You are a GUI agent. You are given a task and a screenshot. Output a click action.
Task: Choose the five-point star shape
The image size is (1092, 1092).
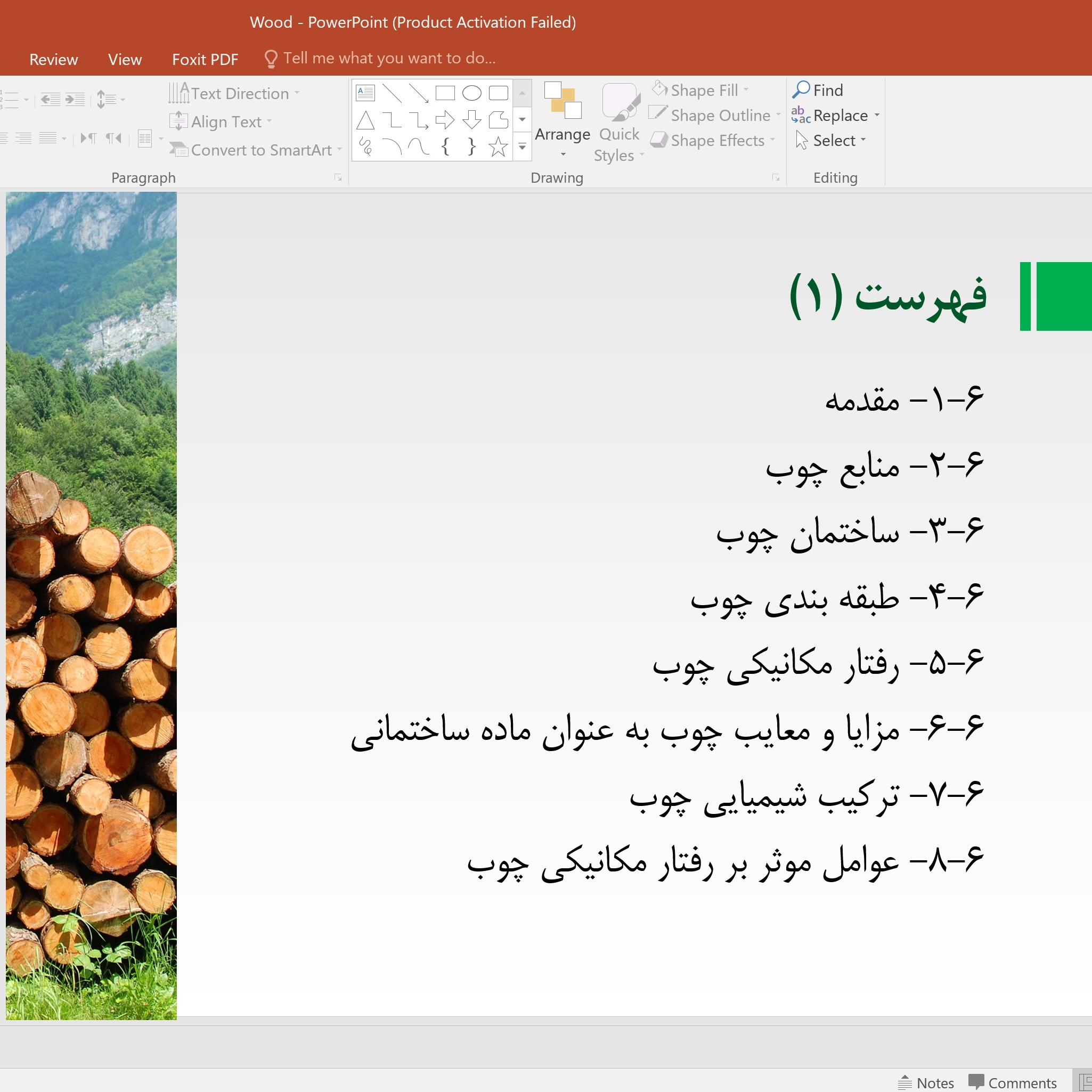(498, 147)
